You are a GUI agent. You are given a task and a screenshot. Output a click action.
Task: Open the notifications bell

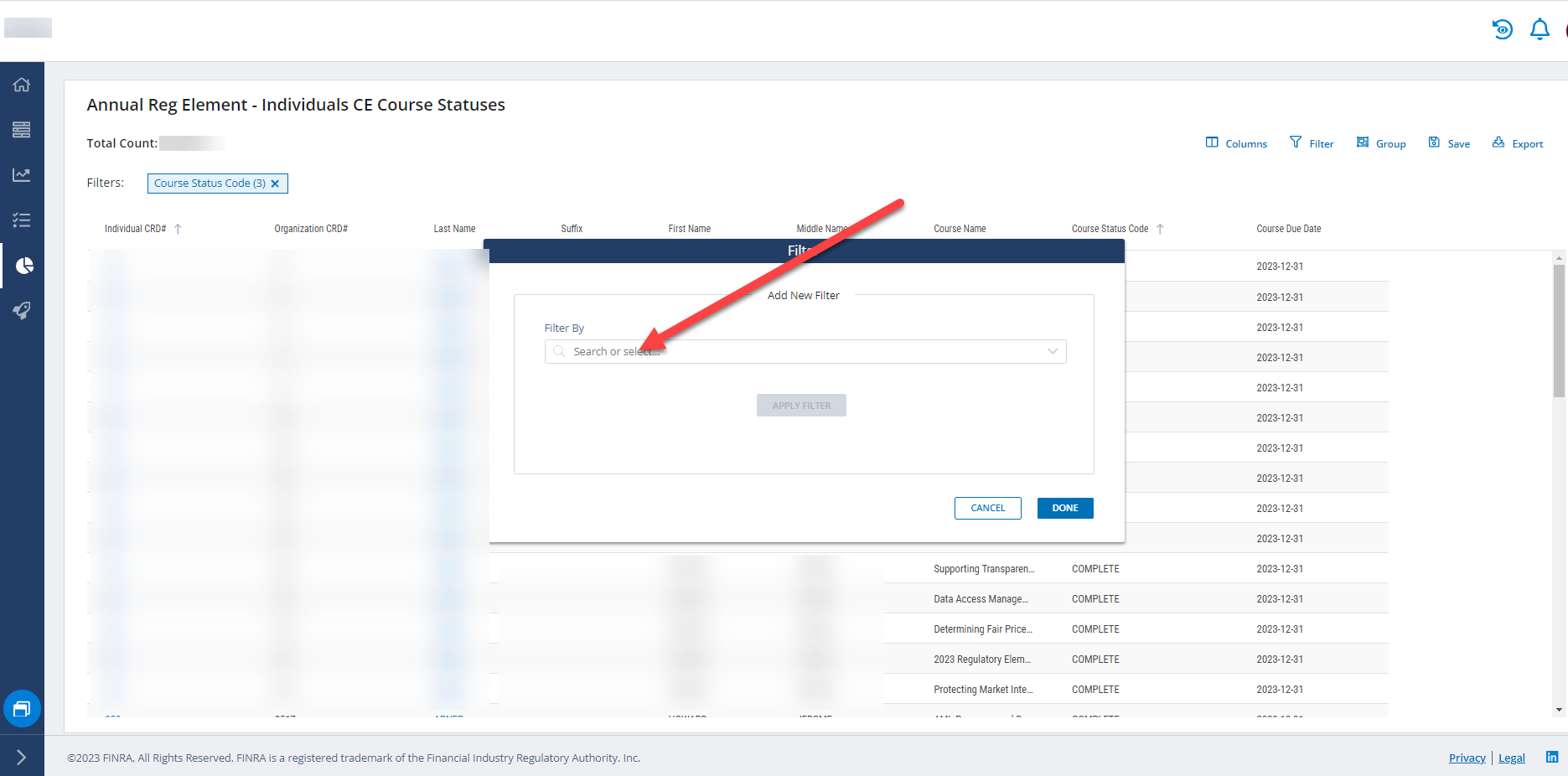pos(1539,29)
